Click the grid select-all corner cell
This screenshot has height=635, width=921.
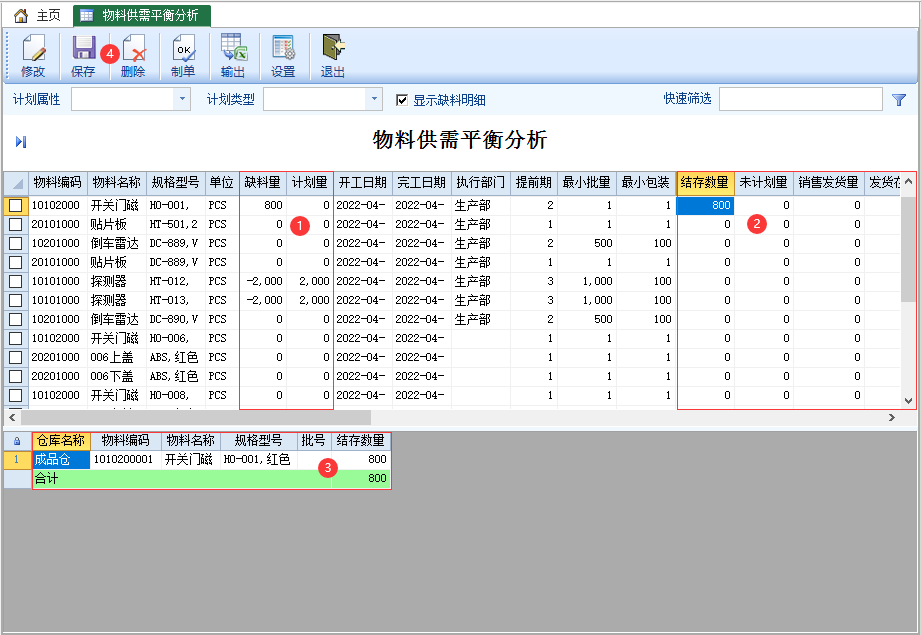[x=16, y=183]
